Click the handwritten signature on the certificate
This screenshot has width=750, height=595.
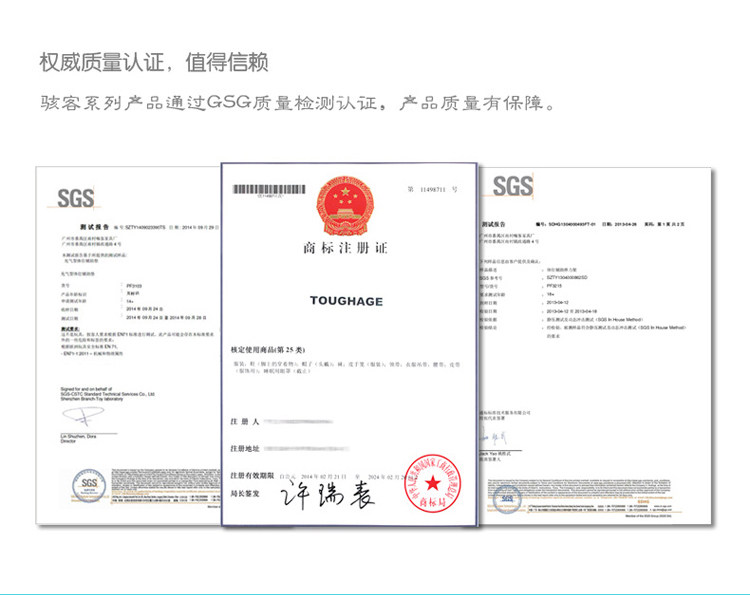tap(328, 494)
